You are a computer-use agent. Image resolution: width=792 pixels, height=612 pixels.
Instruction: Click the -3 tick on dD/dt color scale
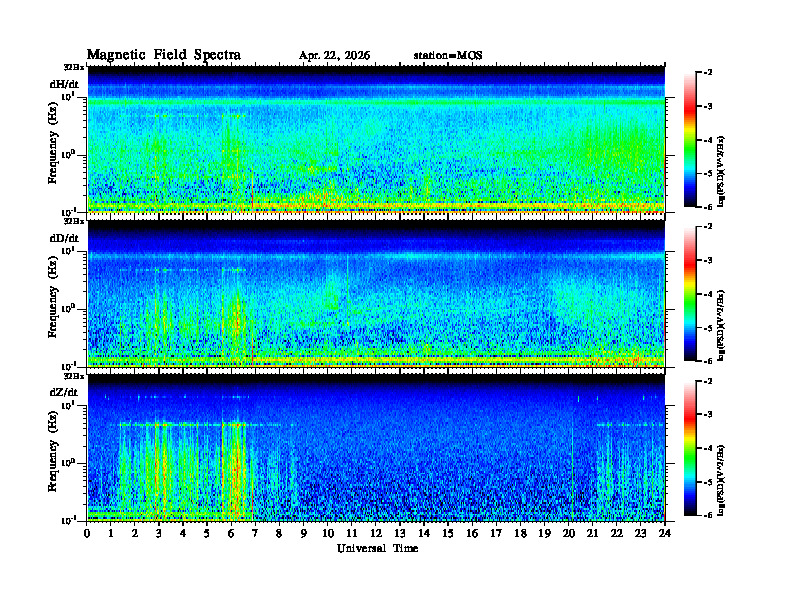point(709,261)
